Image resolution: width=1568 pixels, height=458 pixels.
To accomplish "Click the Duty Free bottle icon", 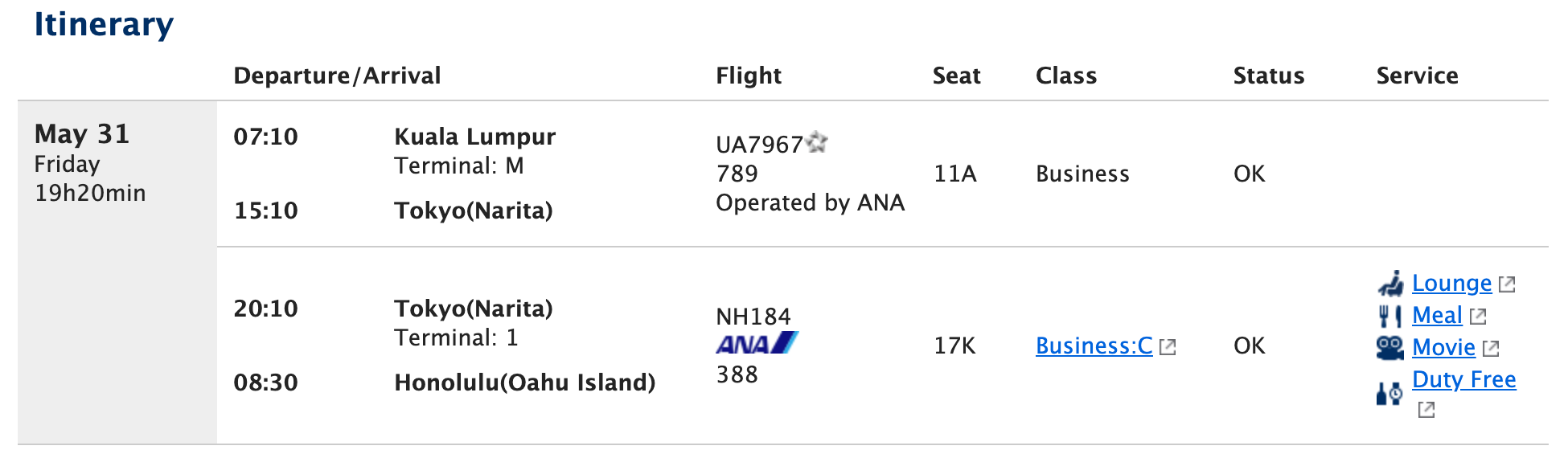I will (x=1389, y=394).
